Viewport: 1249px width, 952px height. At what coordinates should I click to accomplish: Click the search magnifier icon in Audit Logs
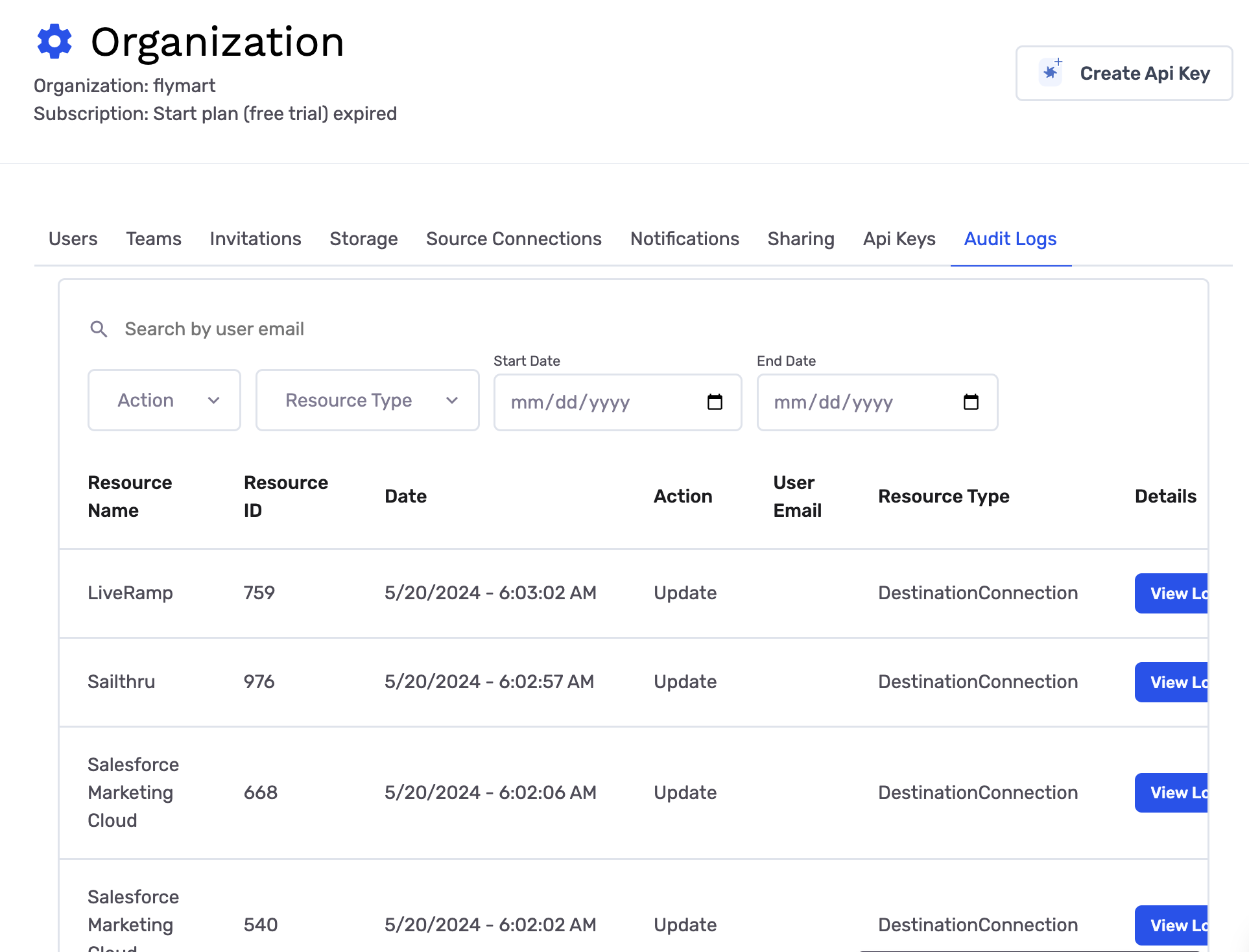(x=99, y=328)
